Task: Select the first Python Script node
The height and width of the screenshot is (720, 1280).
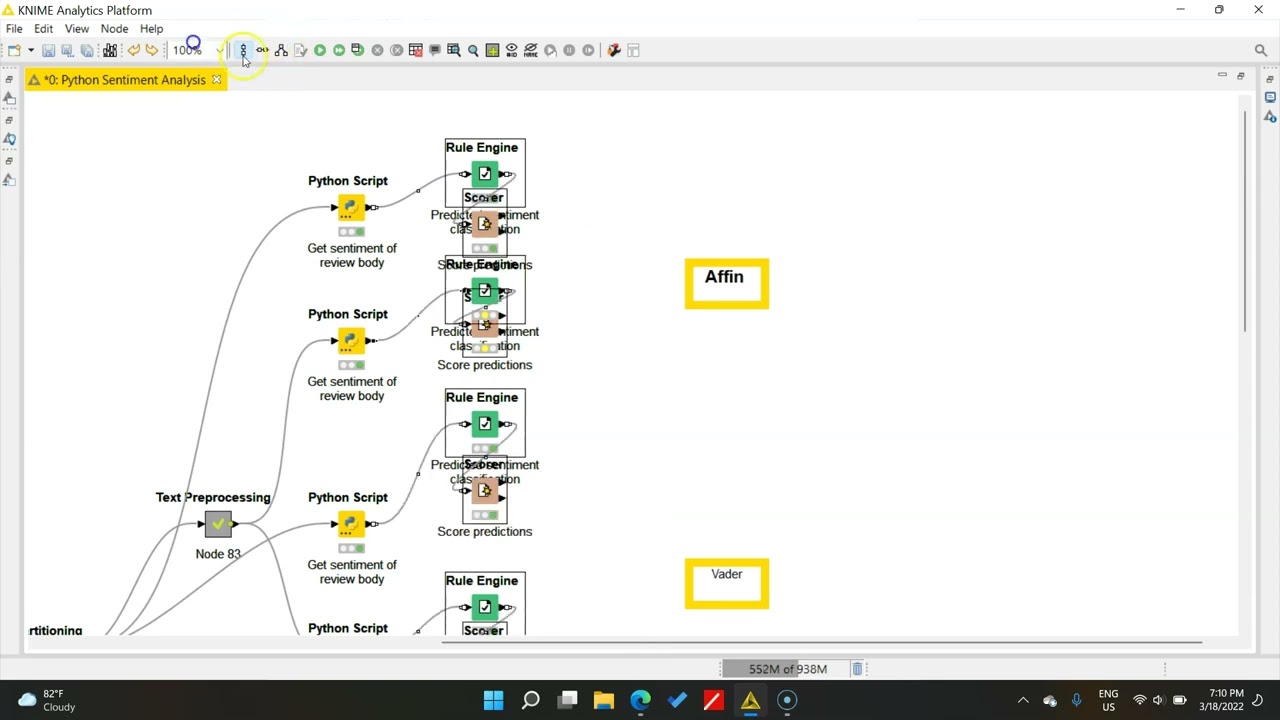Action: tap(350, 207)
